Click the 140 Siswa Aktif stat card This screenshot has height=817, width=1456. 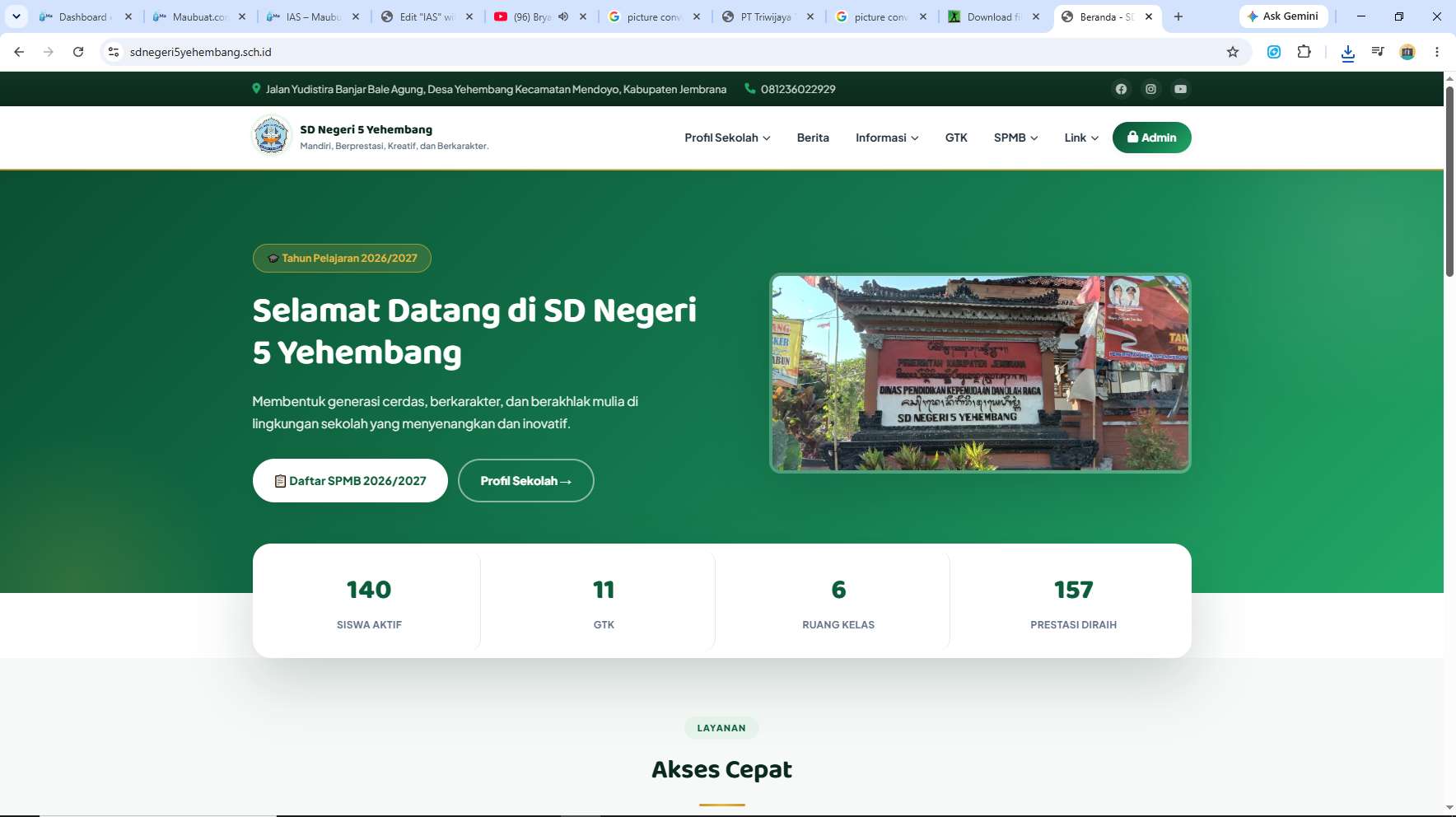click(369, 601)
